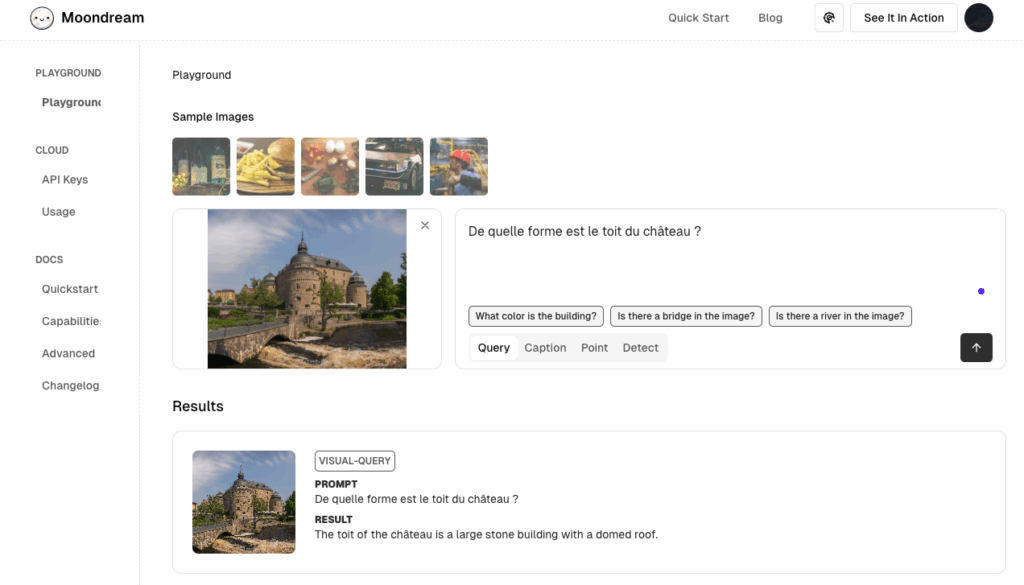Click the See It In Action button

pyautogui.click(x=903, y=18)
